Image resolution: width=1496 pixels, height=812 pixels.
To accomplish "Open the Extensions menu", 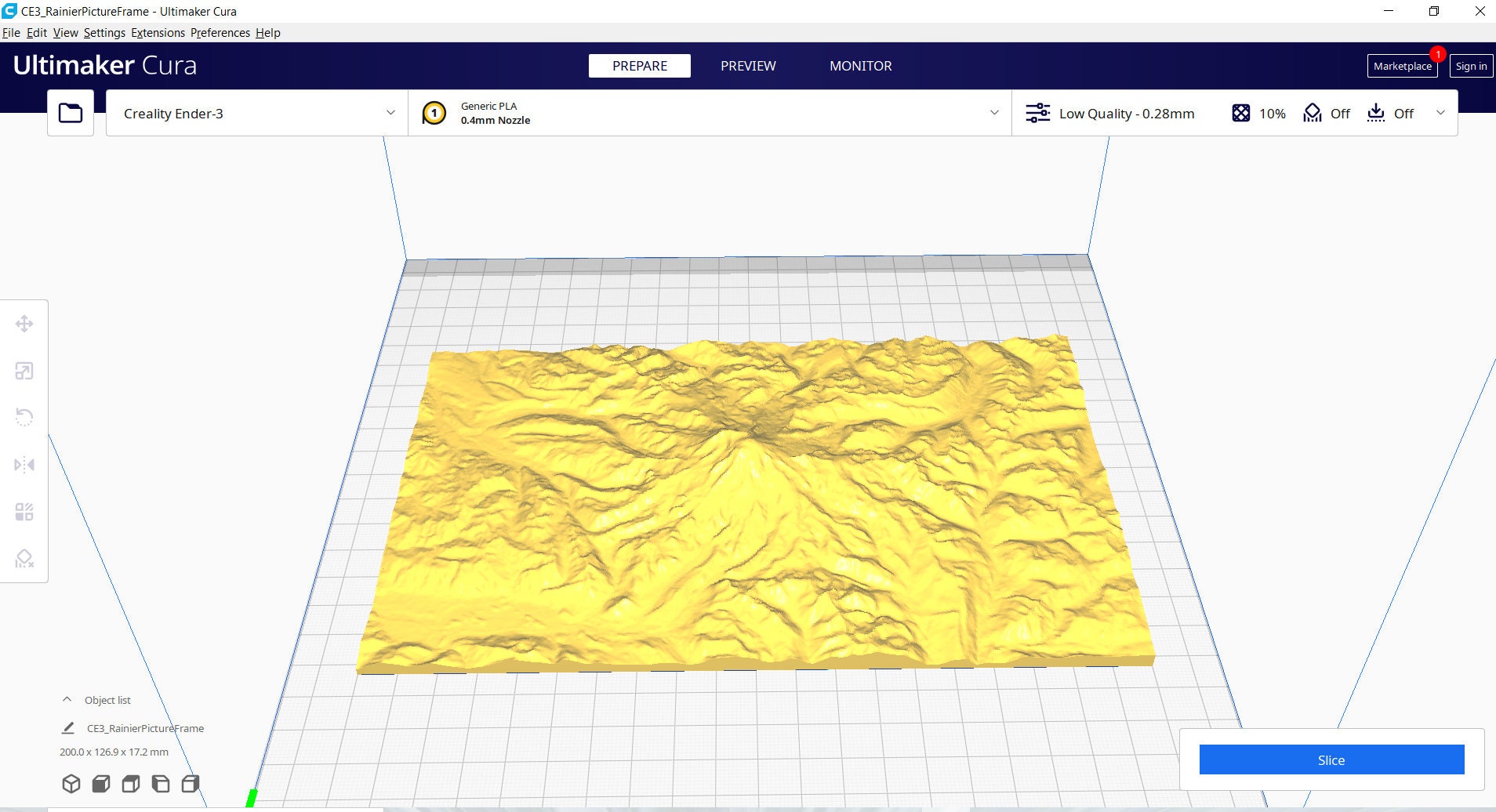I will pyautogui.click(x=158, y=32).
